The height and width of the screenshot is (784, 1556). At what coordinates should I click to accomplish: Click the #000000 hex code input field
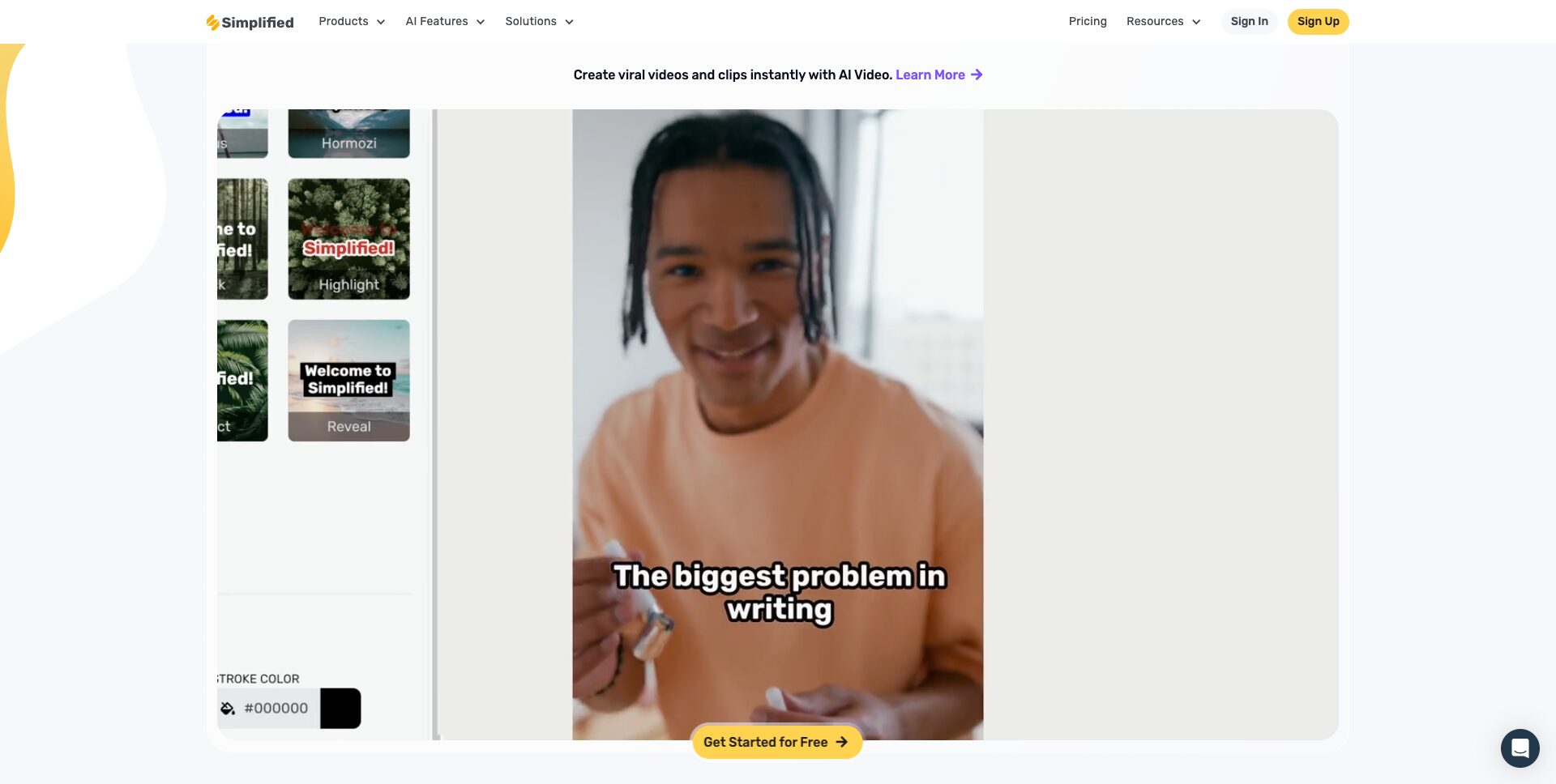click(276, 707)
